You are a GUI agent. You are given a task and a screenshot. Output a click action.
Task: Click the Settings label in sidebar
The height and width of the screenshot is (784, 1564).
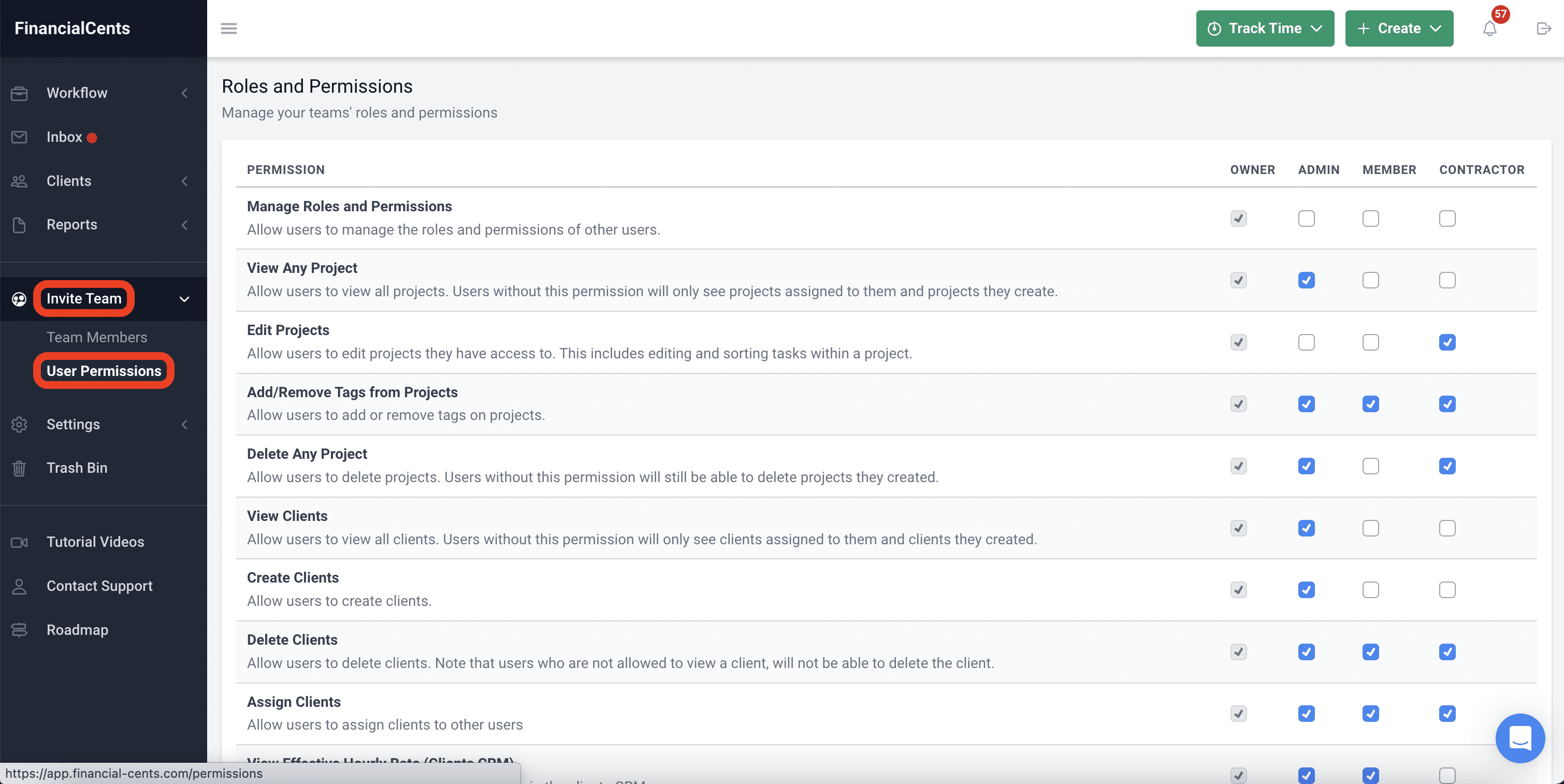click(x=74, y=425)
